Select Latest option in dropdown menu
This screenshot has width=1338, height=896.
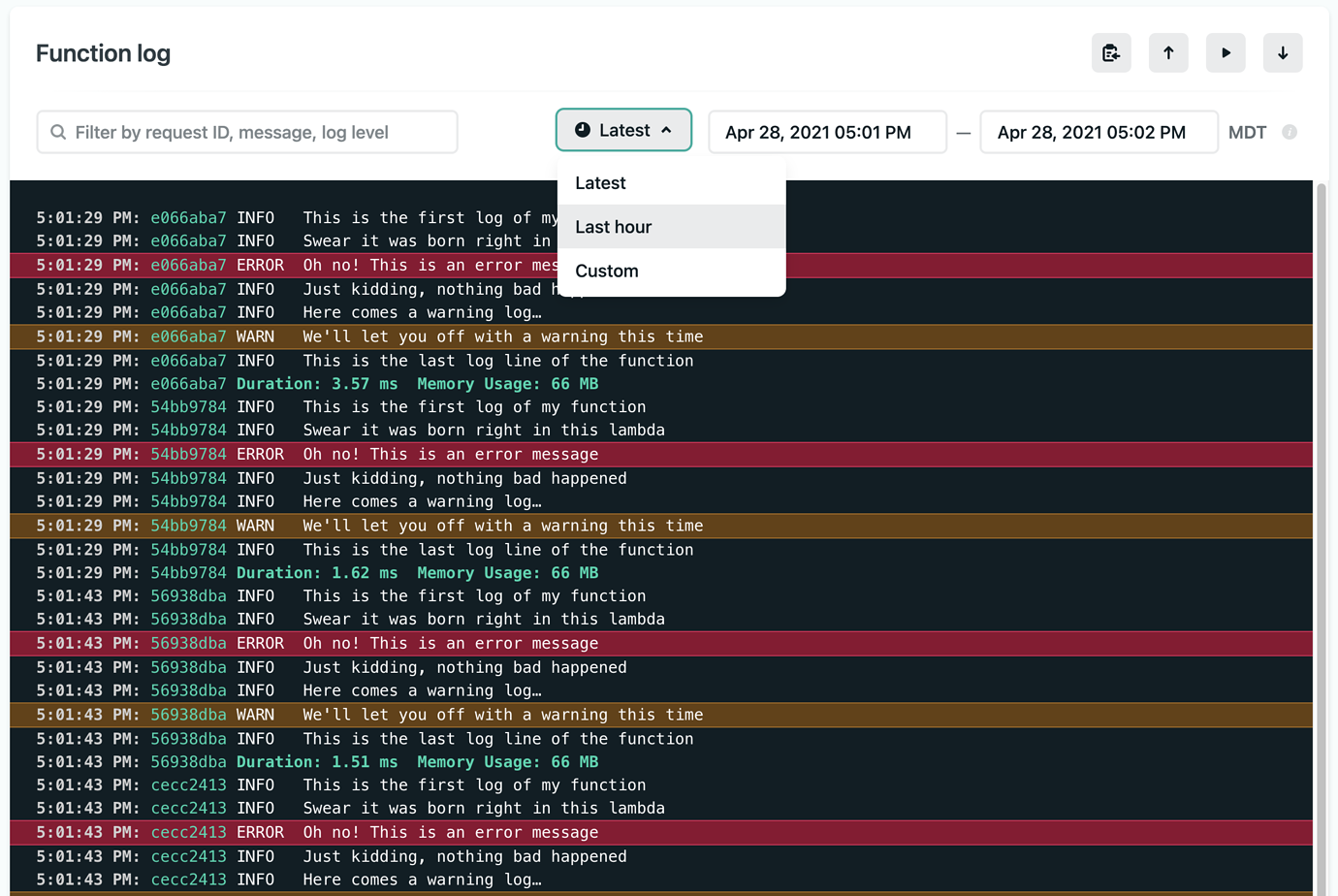click(600, 183)
